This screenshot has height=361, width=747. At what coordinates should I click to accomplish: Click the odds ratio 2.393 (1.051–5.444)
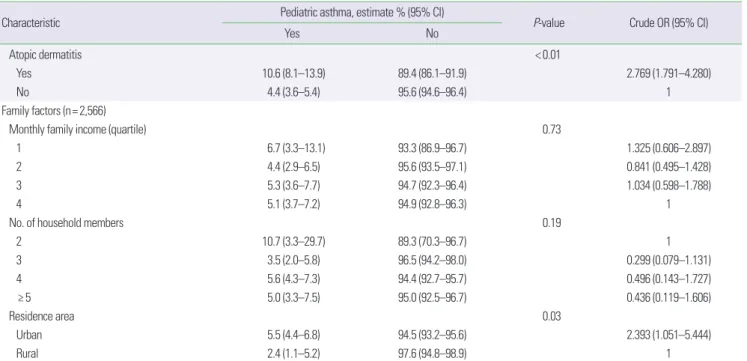click(x=668, y=335)
